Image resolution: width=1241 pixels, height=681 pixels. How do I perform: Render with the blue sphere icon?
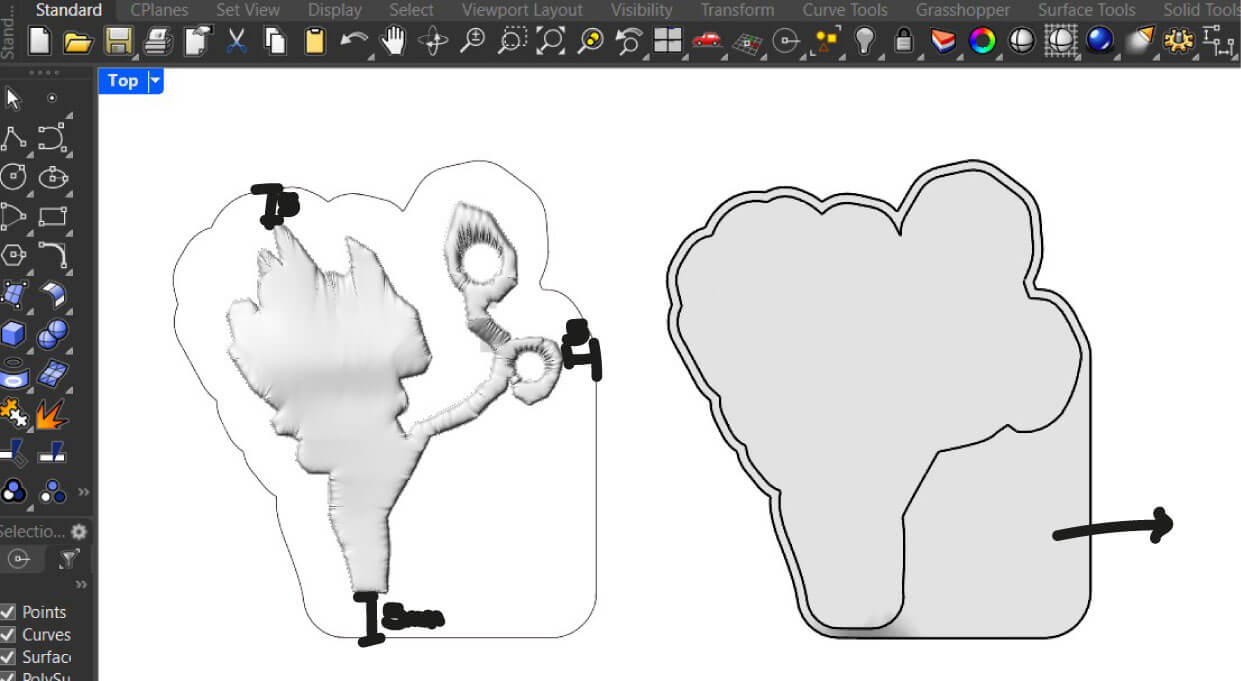click(1100, 41)
